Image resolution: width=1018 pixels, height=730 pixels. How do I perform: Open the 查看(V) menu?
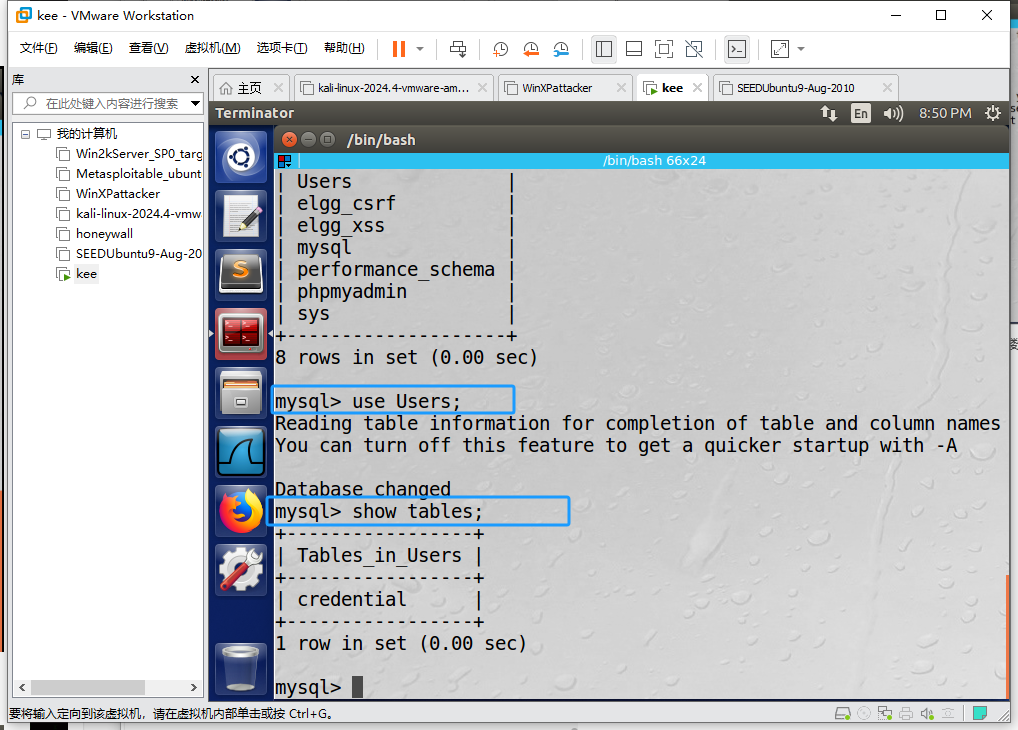pyautogui.click(x=148, y=48)
